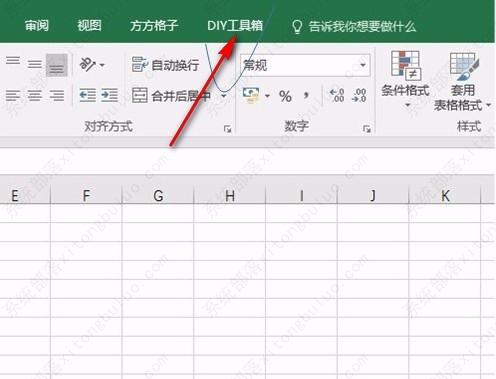This screenshot has width=496, height=379.
Task: Align text right
Action: 57,96
